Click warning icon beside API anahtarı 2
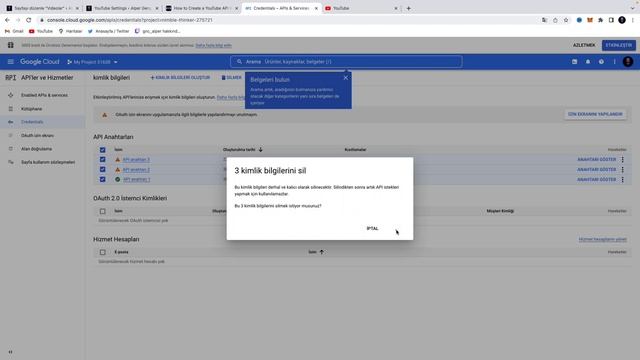 (118, 169)
